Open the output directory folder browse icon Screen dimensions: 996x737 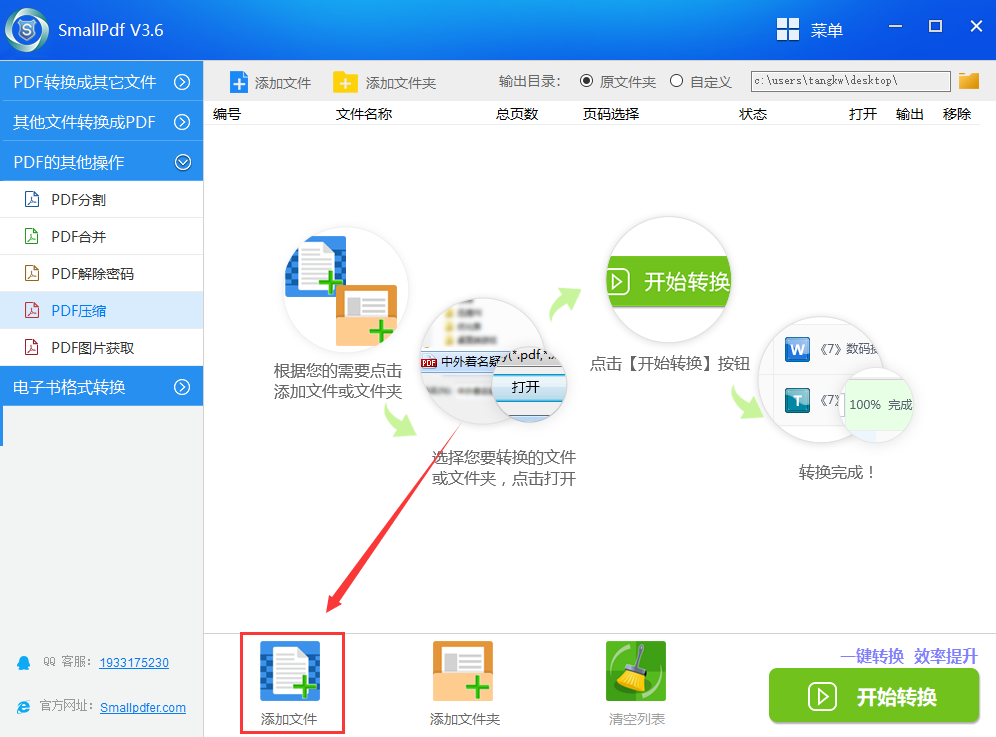pyautogui.click(x=968, y=81)
